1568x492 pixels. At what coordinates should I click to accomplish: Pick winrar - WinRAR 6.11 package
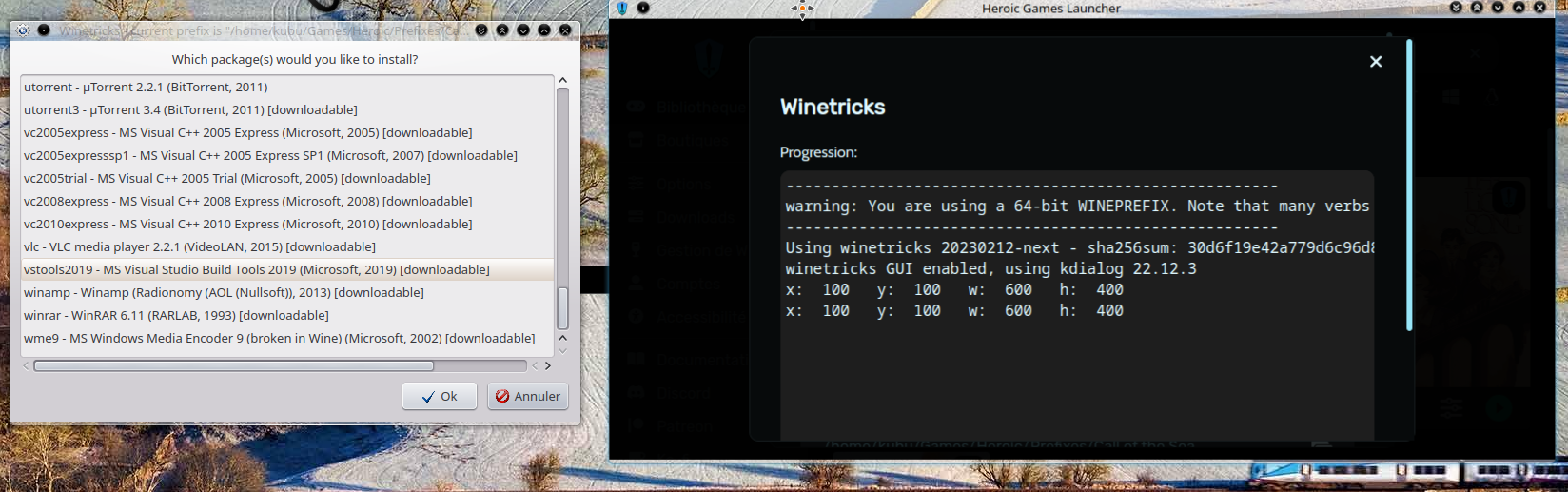pyautogui.click(x=286, y=315)
